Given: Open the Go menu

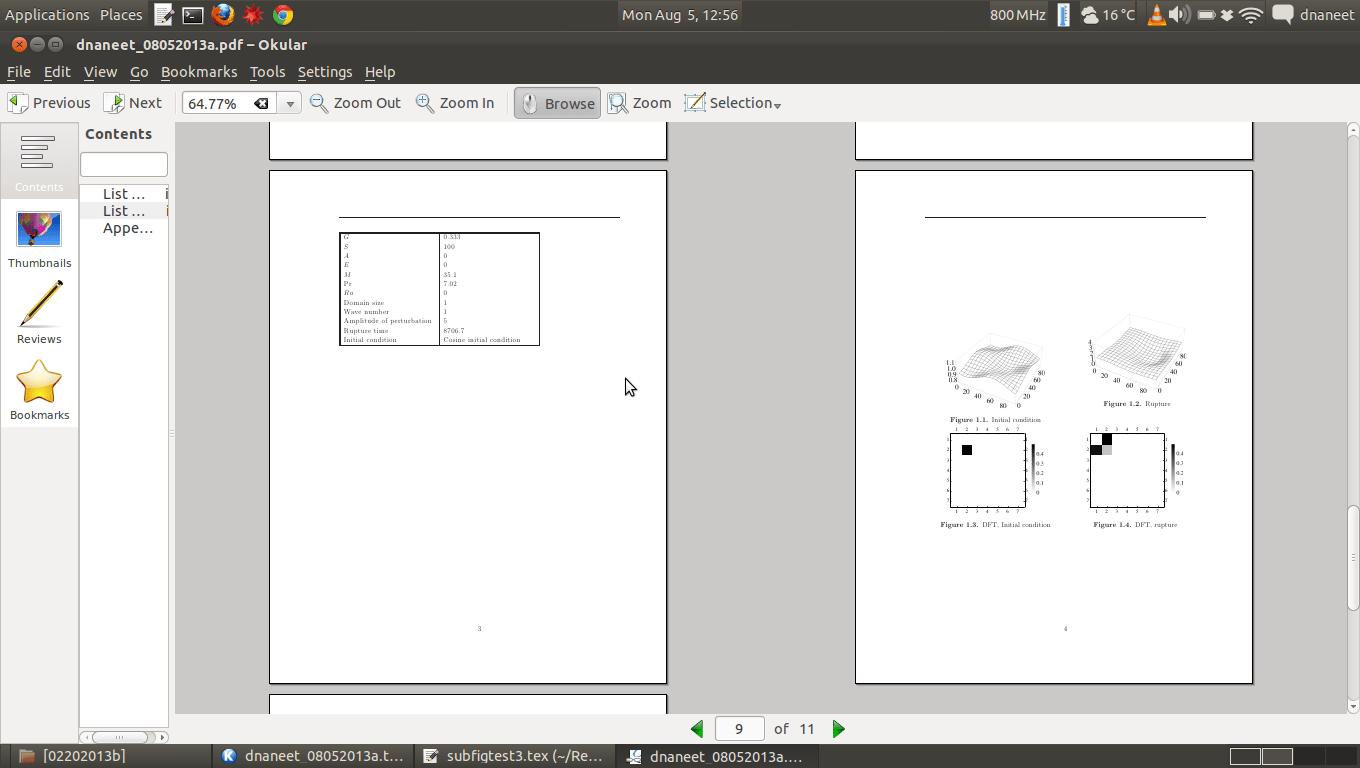Looking at the screenshot, I should [x=139, y=72].
